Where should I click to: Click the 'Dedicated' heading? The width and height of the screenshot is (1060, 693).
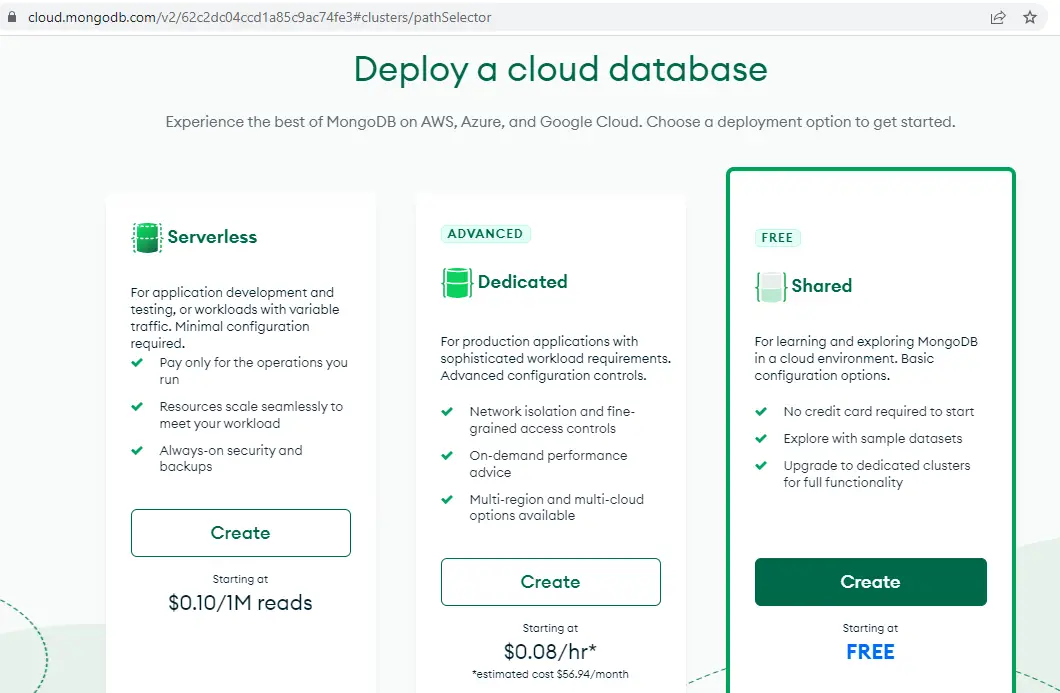pyautogui.click(x=523, y=282)
